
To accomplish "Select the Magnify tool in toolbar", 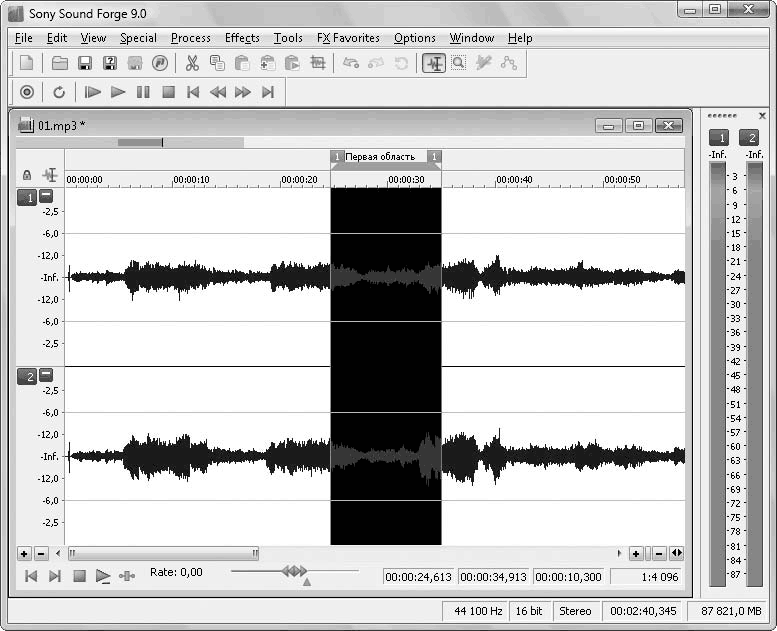I will point(458,63).
